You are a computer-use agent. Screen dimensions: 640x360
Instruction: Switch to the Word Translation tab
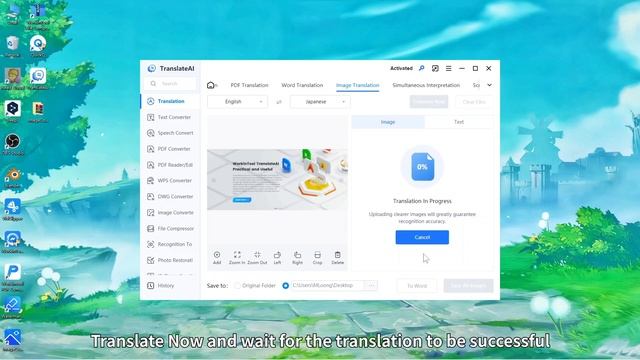click(302, 85)
